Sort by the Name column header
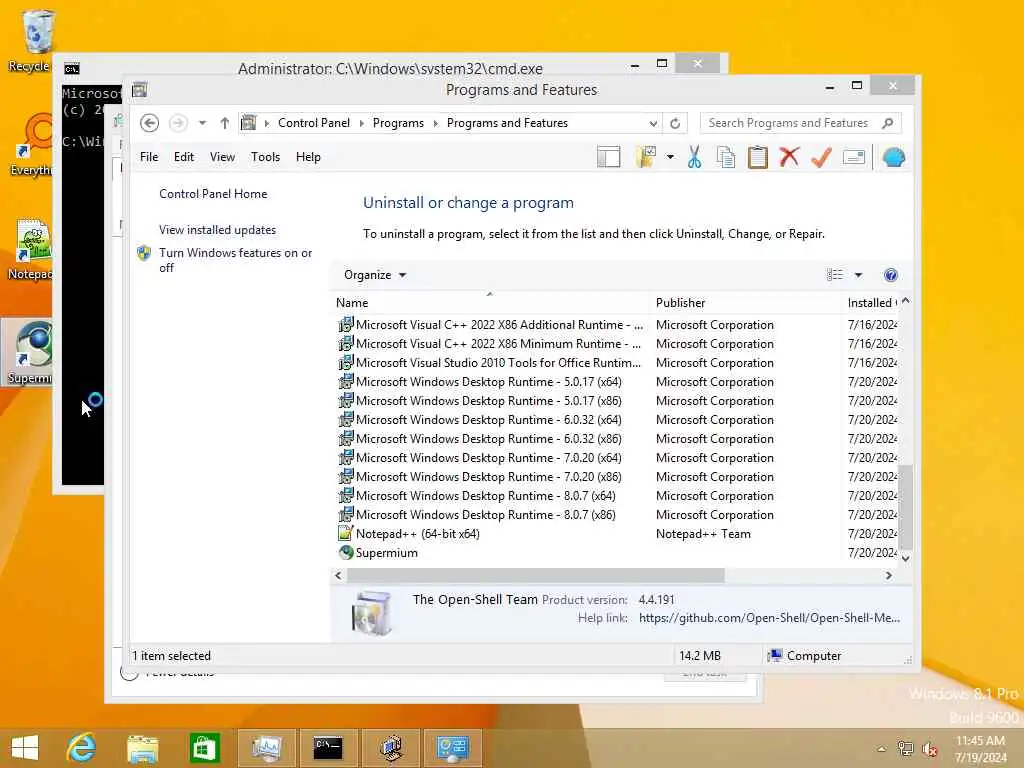1024x768 pixels. point(491,303)
